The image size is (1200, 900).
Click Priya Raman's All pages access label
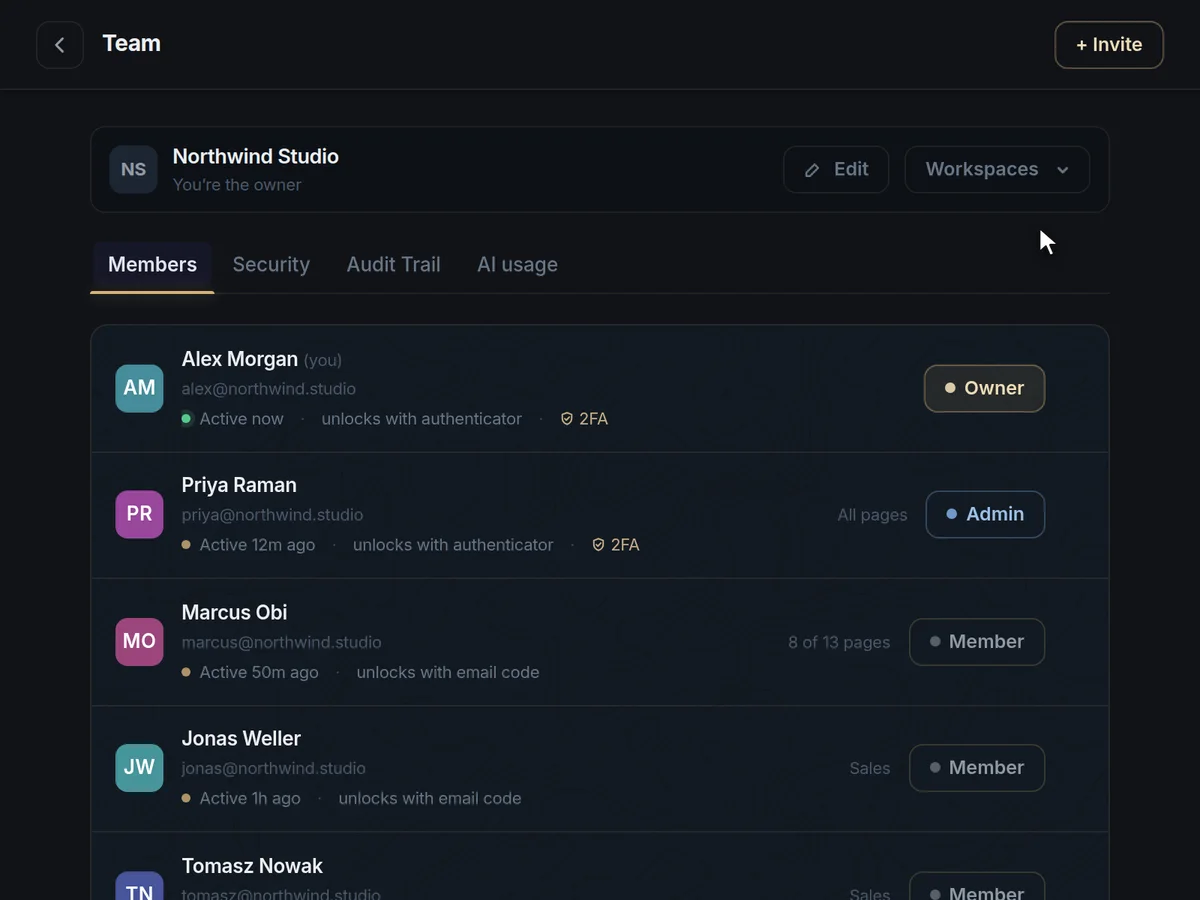pos(872,515)
